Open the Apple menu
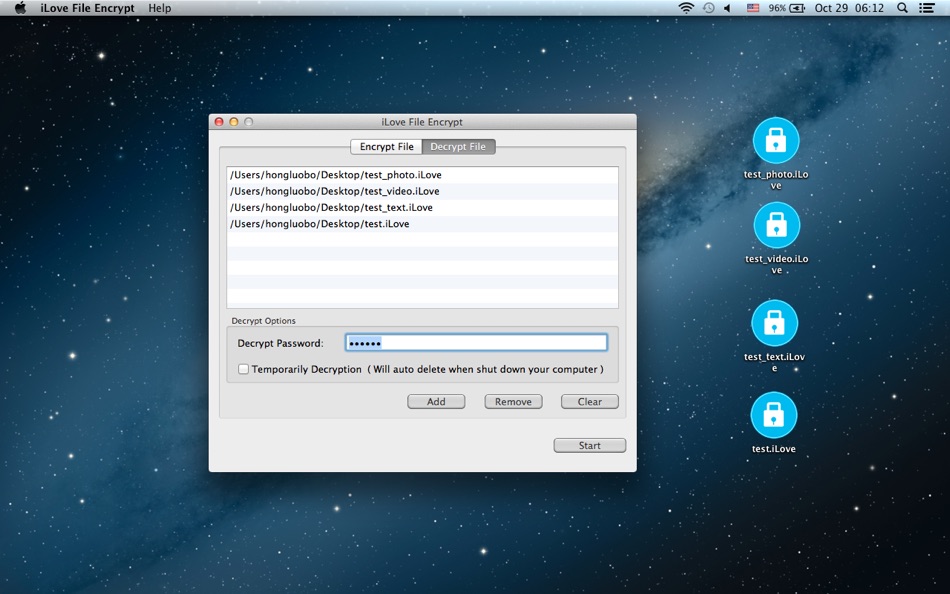Image resolution: width=950 pixels, height=594 pixels. pos(20,8)
